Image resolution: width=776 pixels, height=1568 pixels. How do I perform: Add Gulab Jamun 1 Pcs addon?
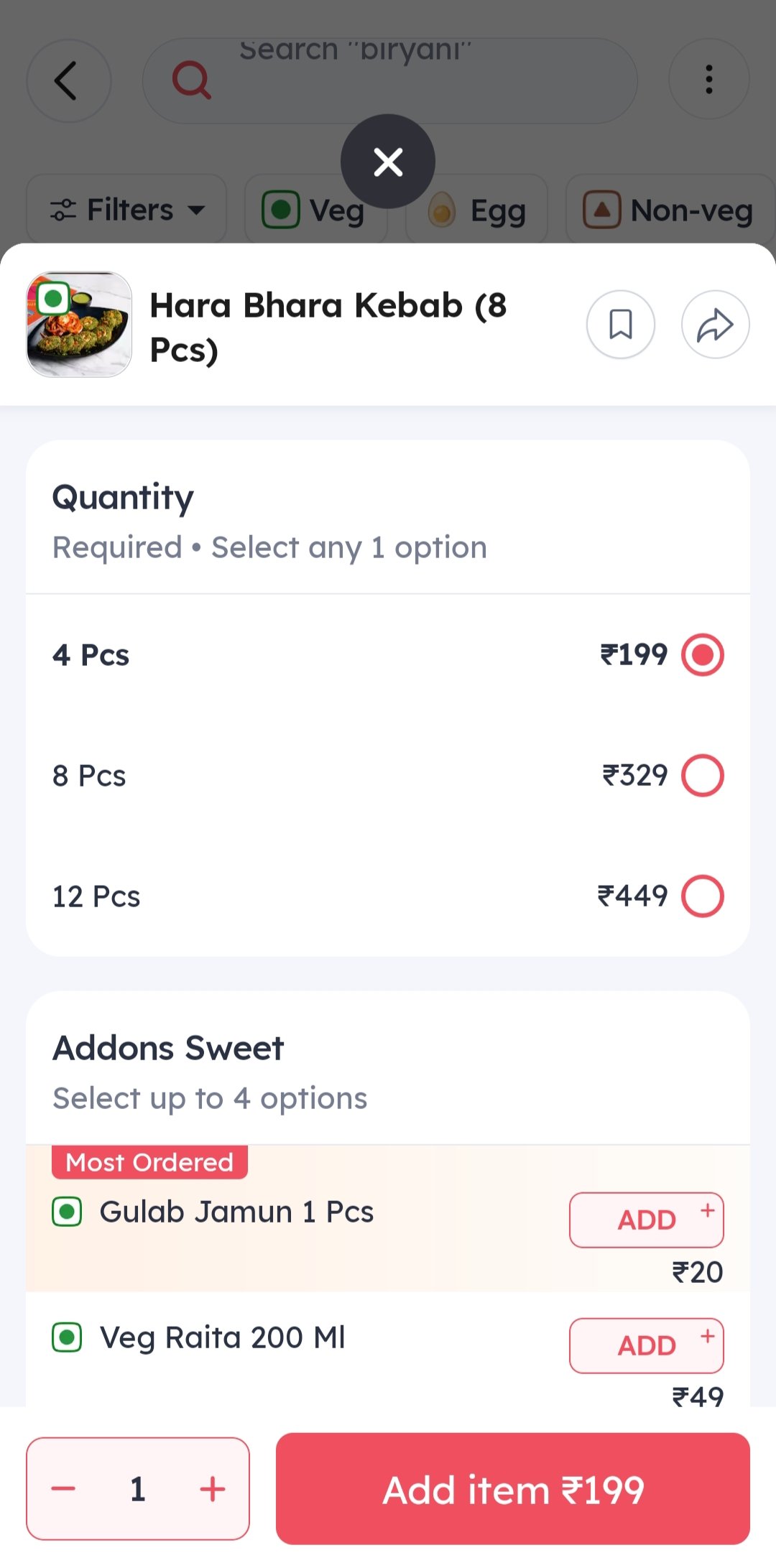click(646, 1220)
